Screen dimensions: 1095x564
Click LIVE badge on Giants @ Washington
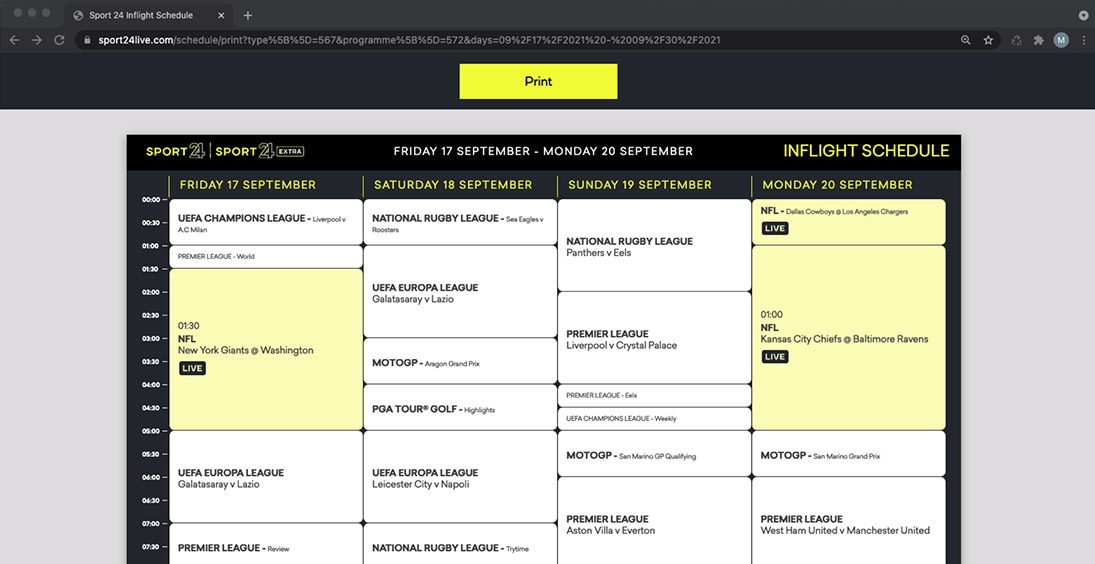192,368
